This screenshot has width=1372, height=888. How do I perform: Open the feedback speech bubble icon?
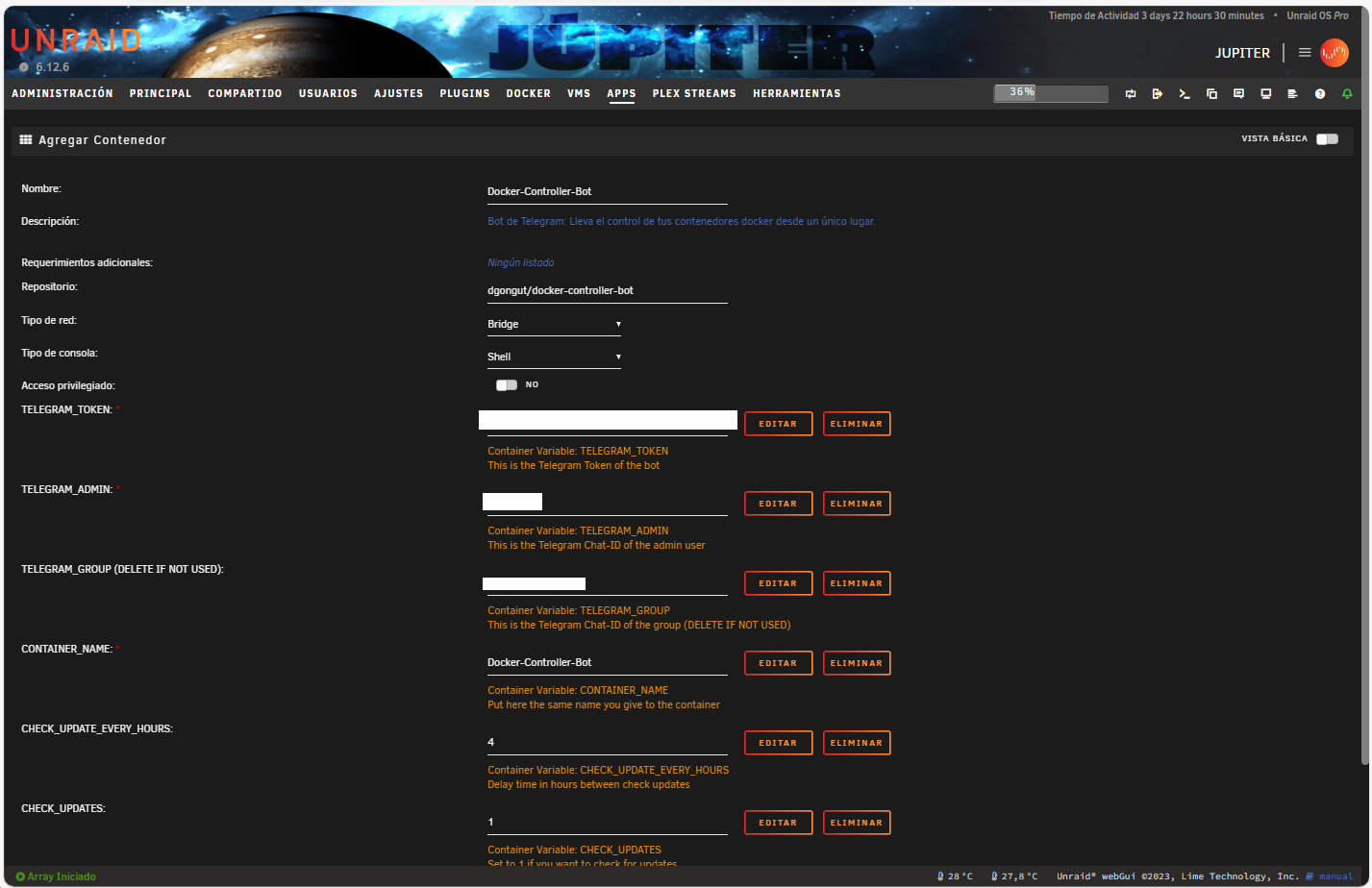click(x=1238, y=93)
